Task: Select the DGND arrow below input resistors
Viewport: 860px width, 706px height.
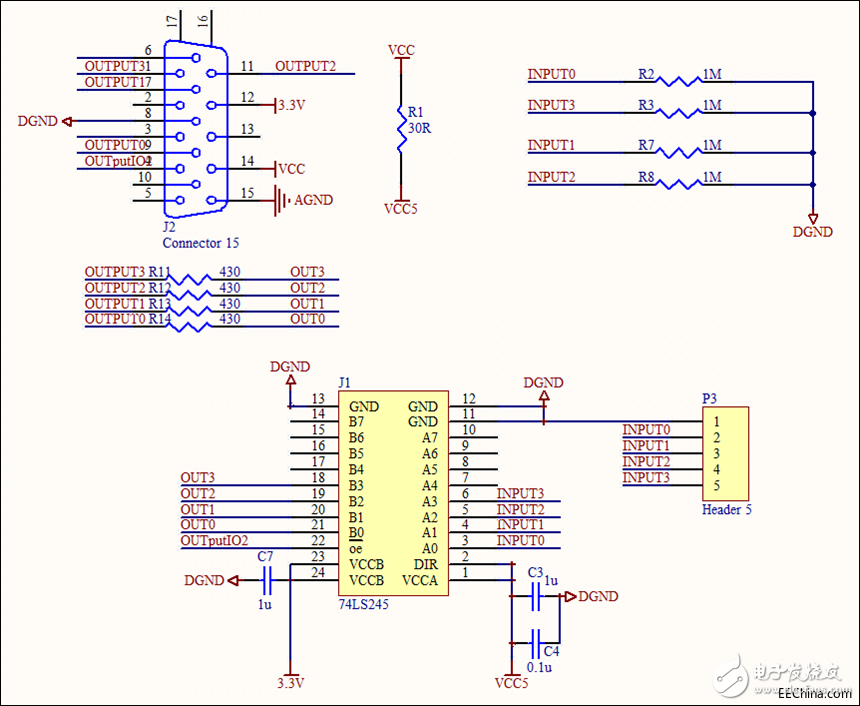Action: (x=813, y=218)
